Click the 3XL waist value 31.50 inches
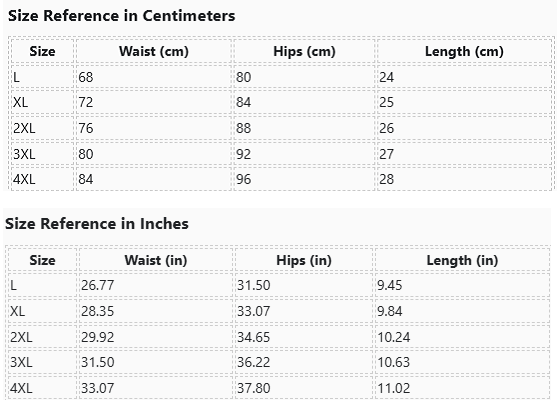 pyautogui.click(x=98, y=362)
